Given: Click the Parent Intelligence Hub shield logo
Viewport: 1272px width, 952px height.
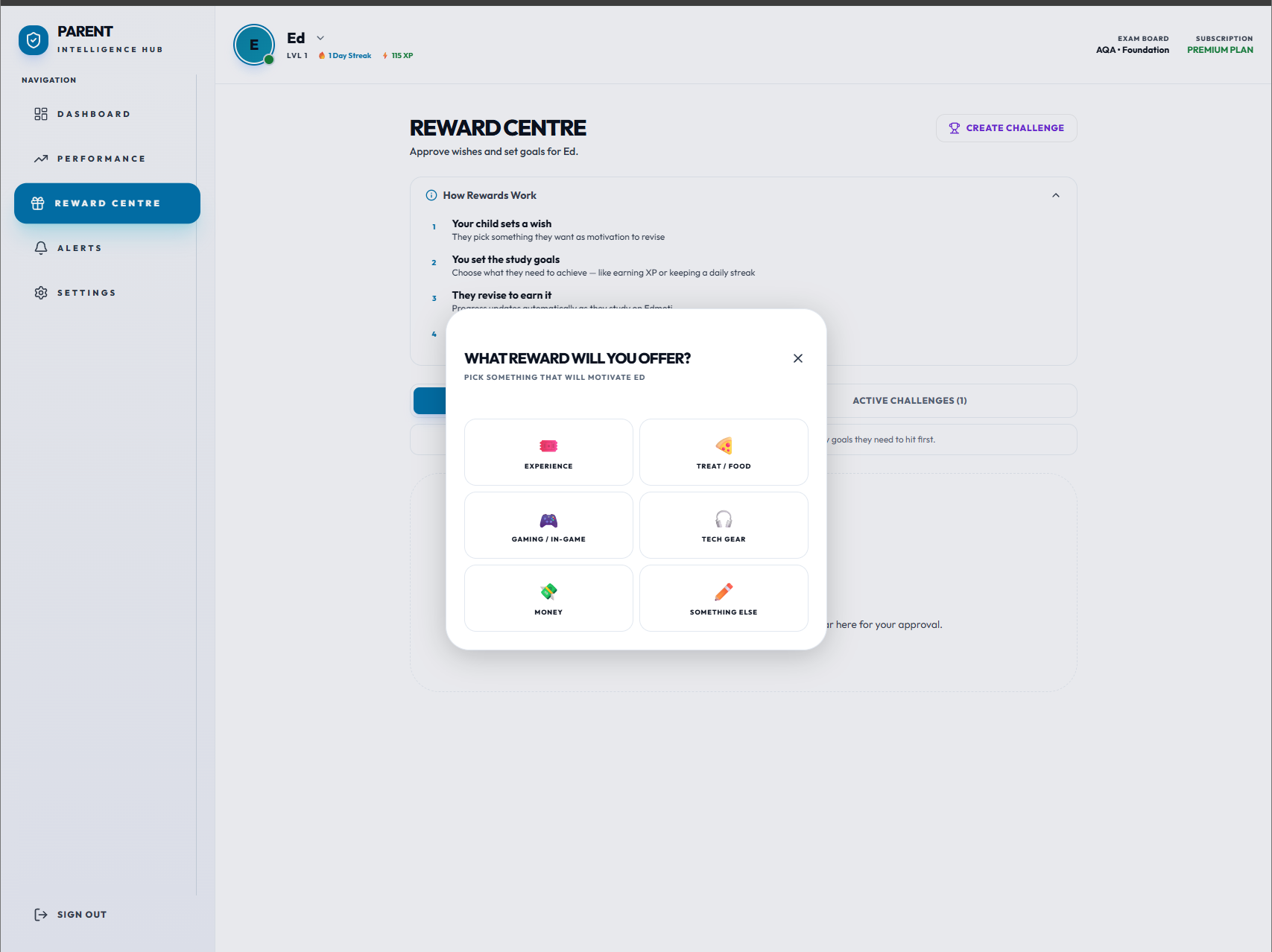Looking at the screenshot, I should coord(34,40).
